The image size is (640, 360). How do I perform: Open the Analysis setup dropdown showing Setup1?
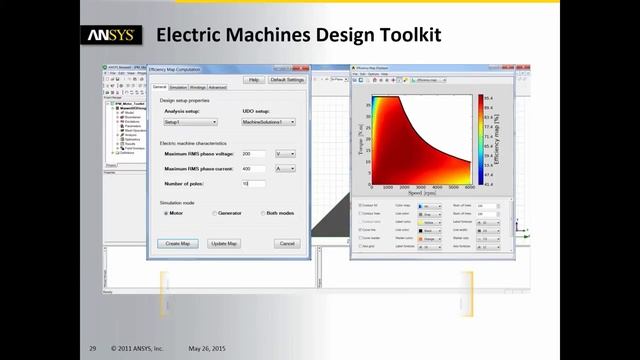(190, 122)
